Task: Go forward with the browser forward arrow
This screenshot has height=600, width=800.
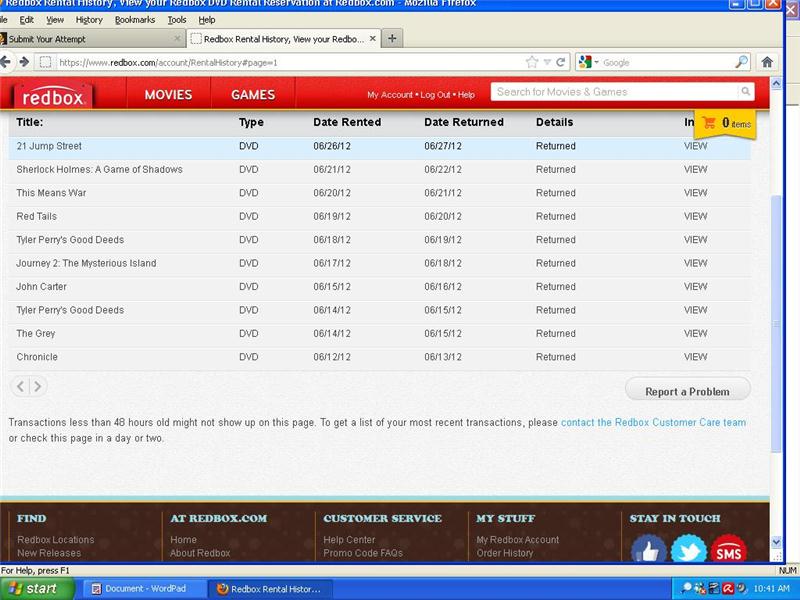Action: click(x=24, y=62)
